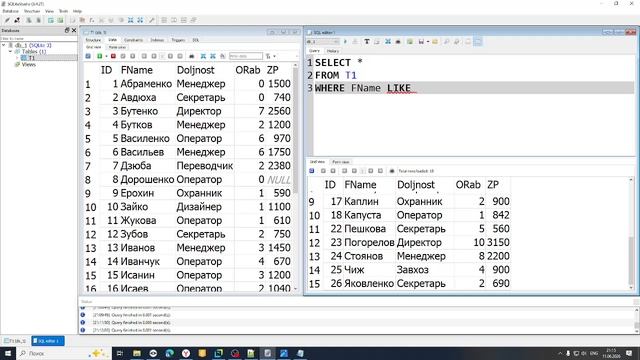The height and width of the screenshot is (360, 640).
Task: Switch to the Indexes tab of table T1
Action: tap(157, 40)
